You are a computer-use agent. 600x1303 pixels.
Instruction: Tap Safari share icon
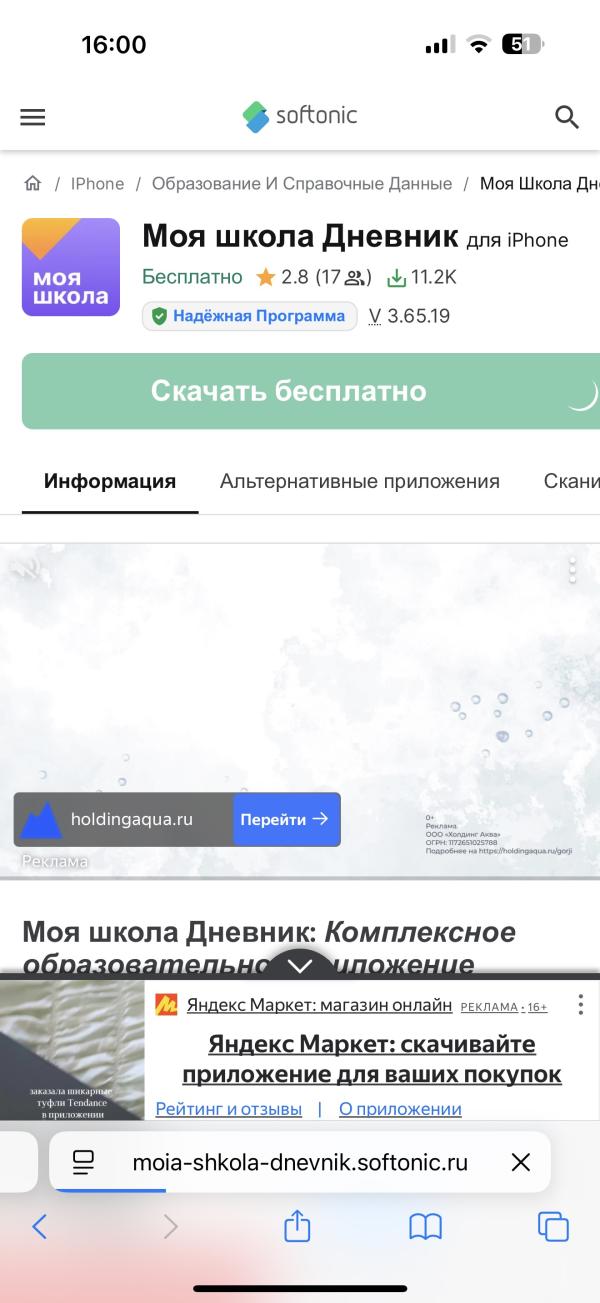[297, 1226]
